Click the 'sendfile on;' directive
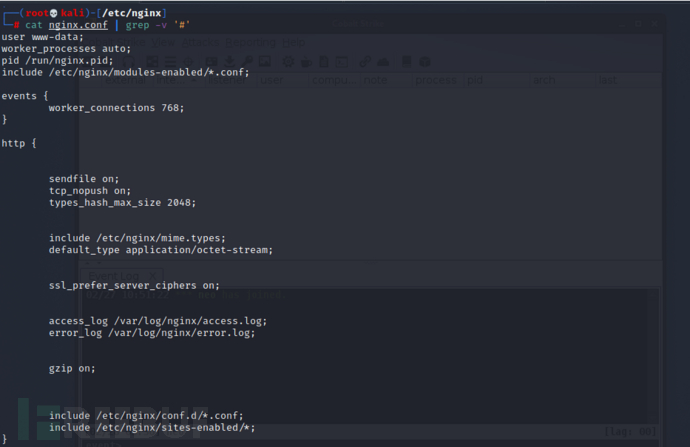This screenshot has height=447, width=690. tap(83, 179)
